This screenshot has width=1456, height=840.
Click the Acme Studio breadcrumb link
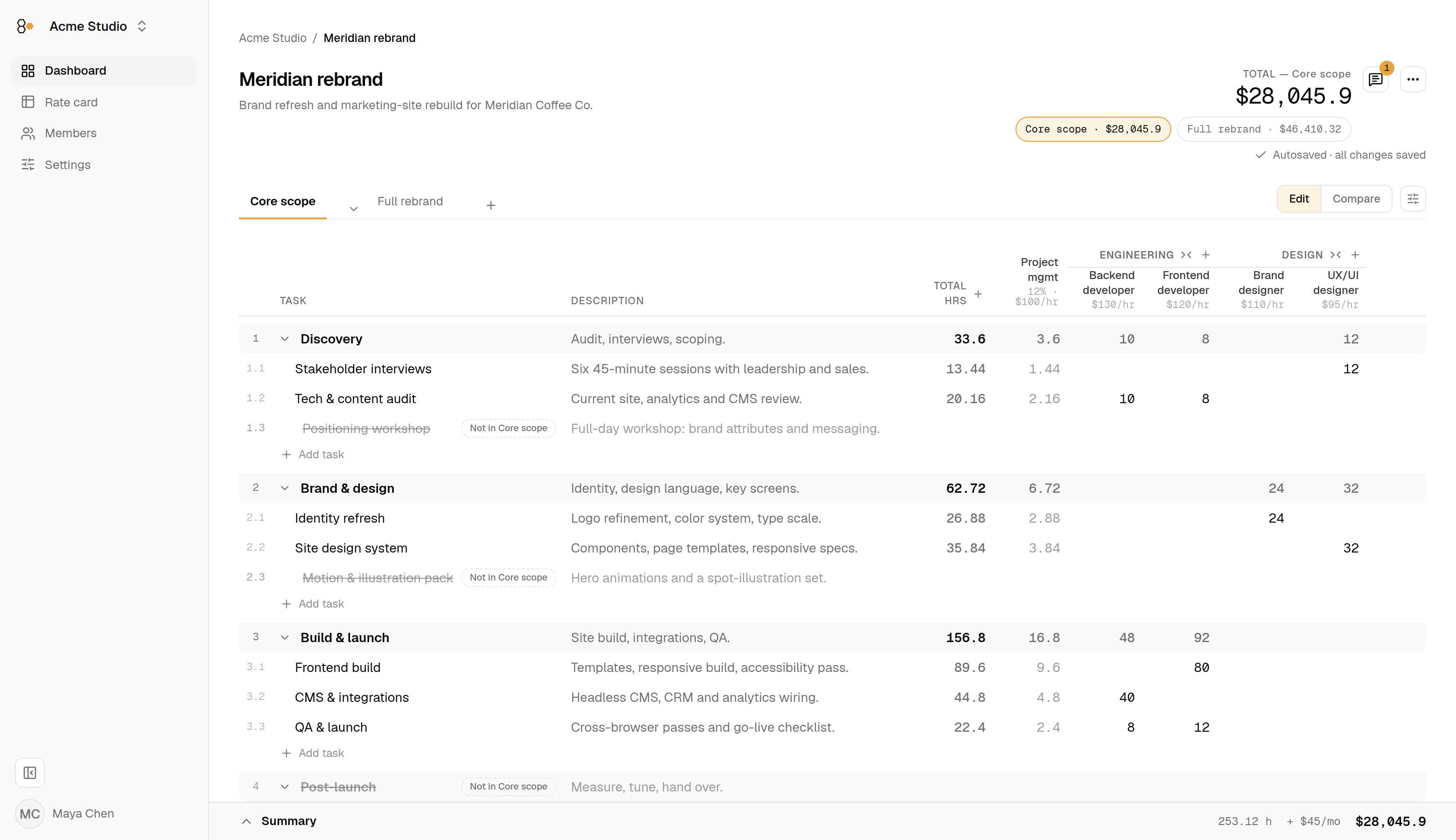(x=272, y=37)
